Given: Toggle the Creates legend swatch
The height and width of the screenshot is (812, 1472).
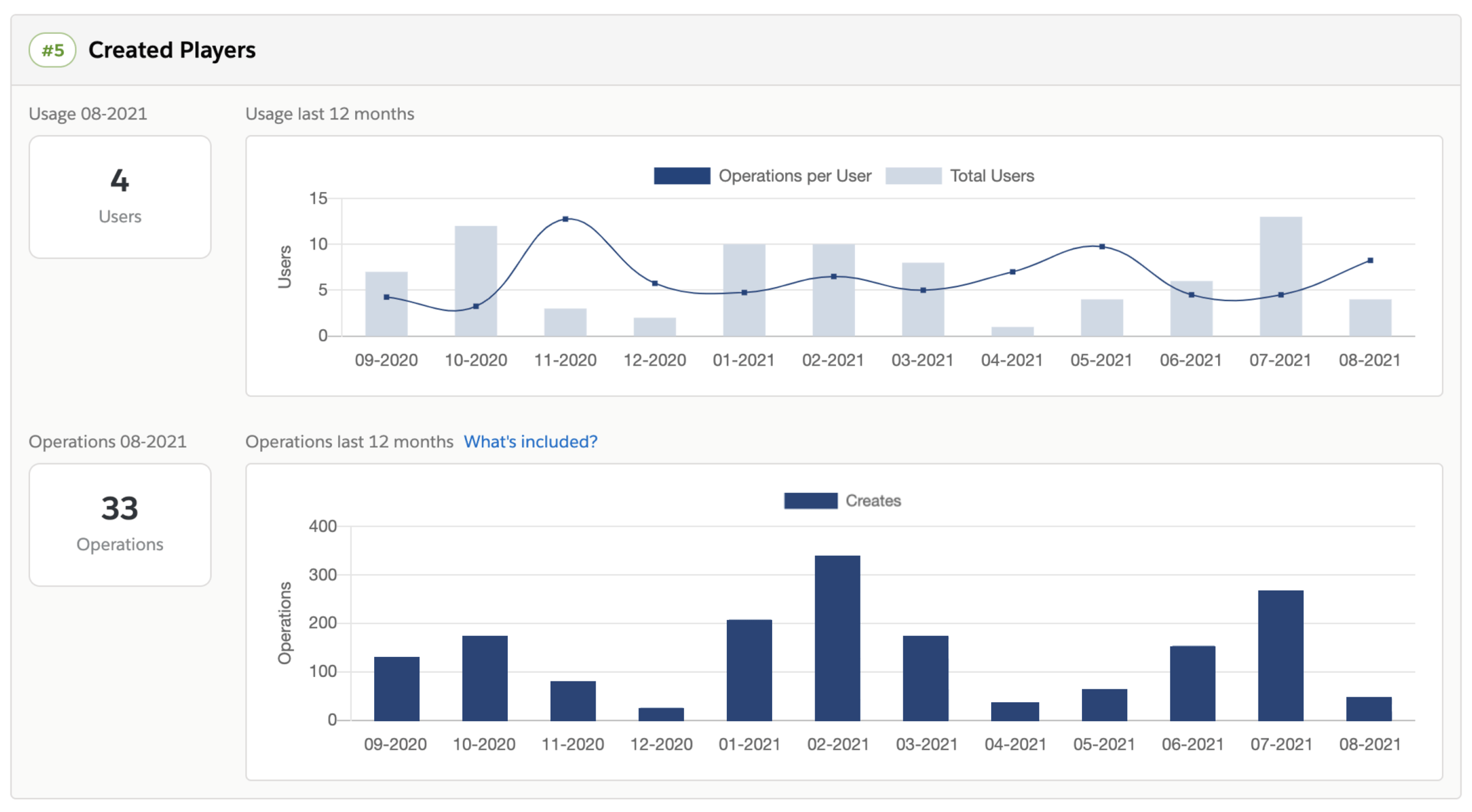Looking at the screenshot, I should [x=811, y=500].
